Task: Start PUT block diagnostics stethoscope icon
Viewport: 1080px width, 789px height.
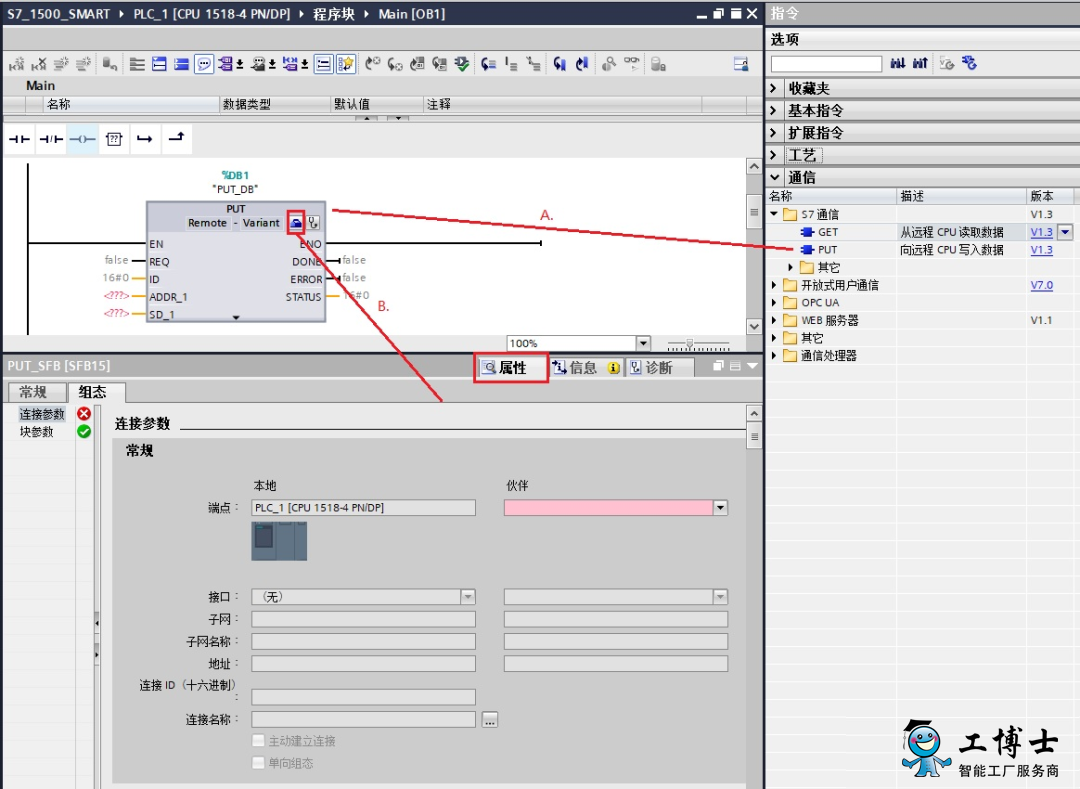Action: (x=313, y=222)
